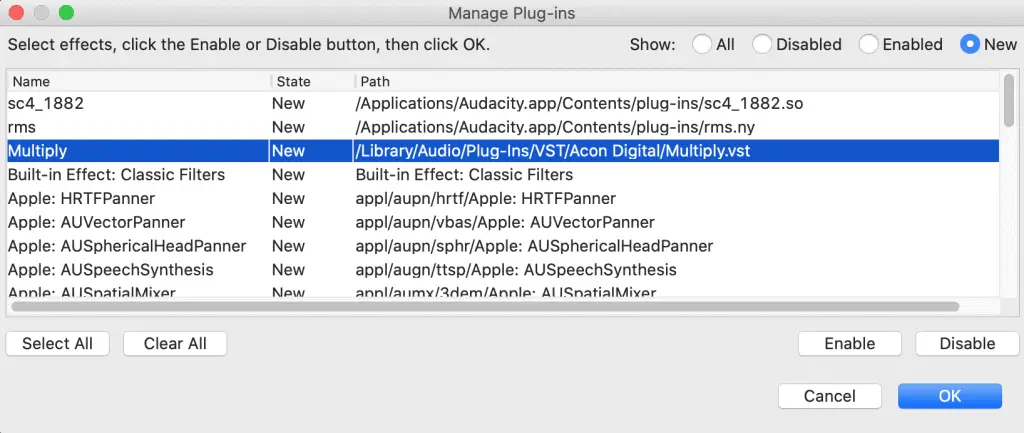Cancel the Manage Plug-ins dialog

829,396
